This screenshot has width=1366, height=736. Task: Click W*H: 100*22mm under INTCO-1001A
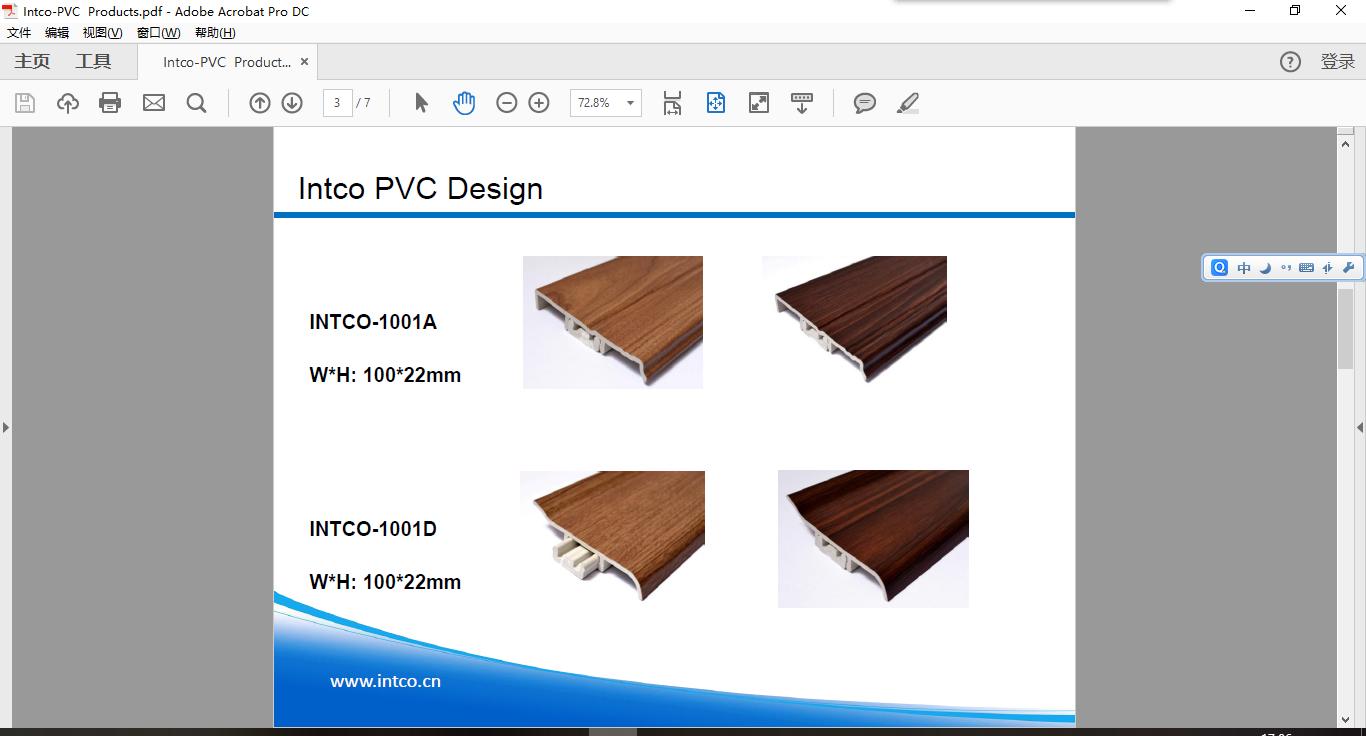[x=385, y=376]
